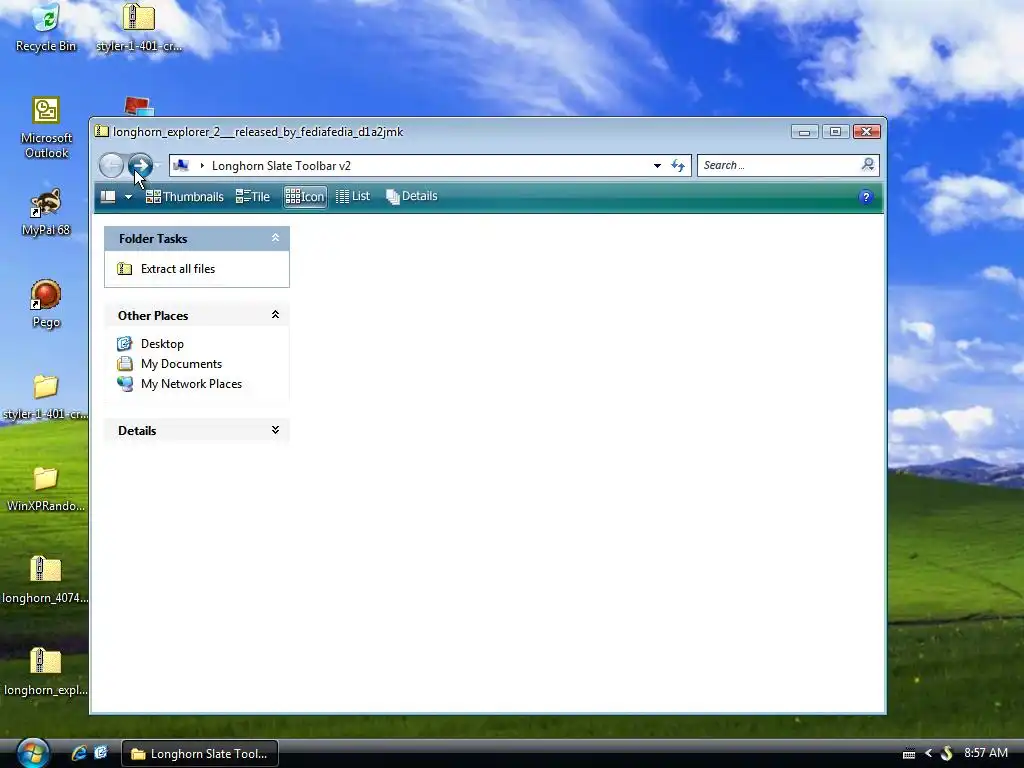Screen dimensions: 1024x768
Task: Close the longhorn_explorer window
Action: pyautogui.click(x=867, y=132)
